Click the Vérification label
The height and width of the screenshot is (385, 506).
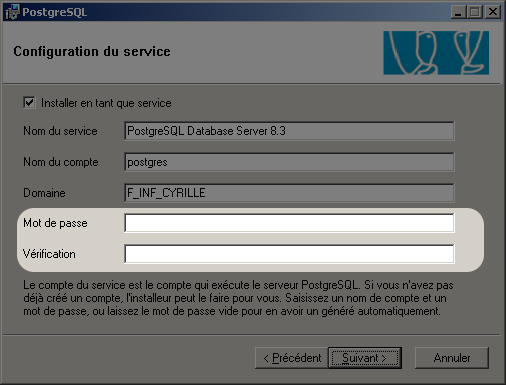pyautogui.click(x=49, y=254)
